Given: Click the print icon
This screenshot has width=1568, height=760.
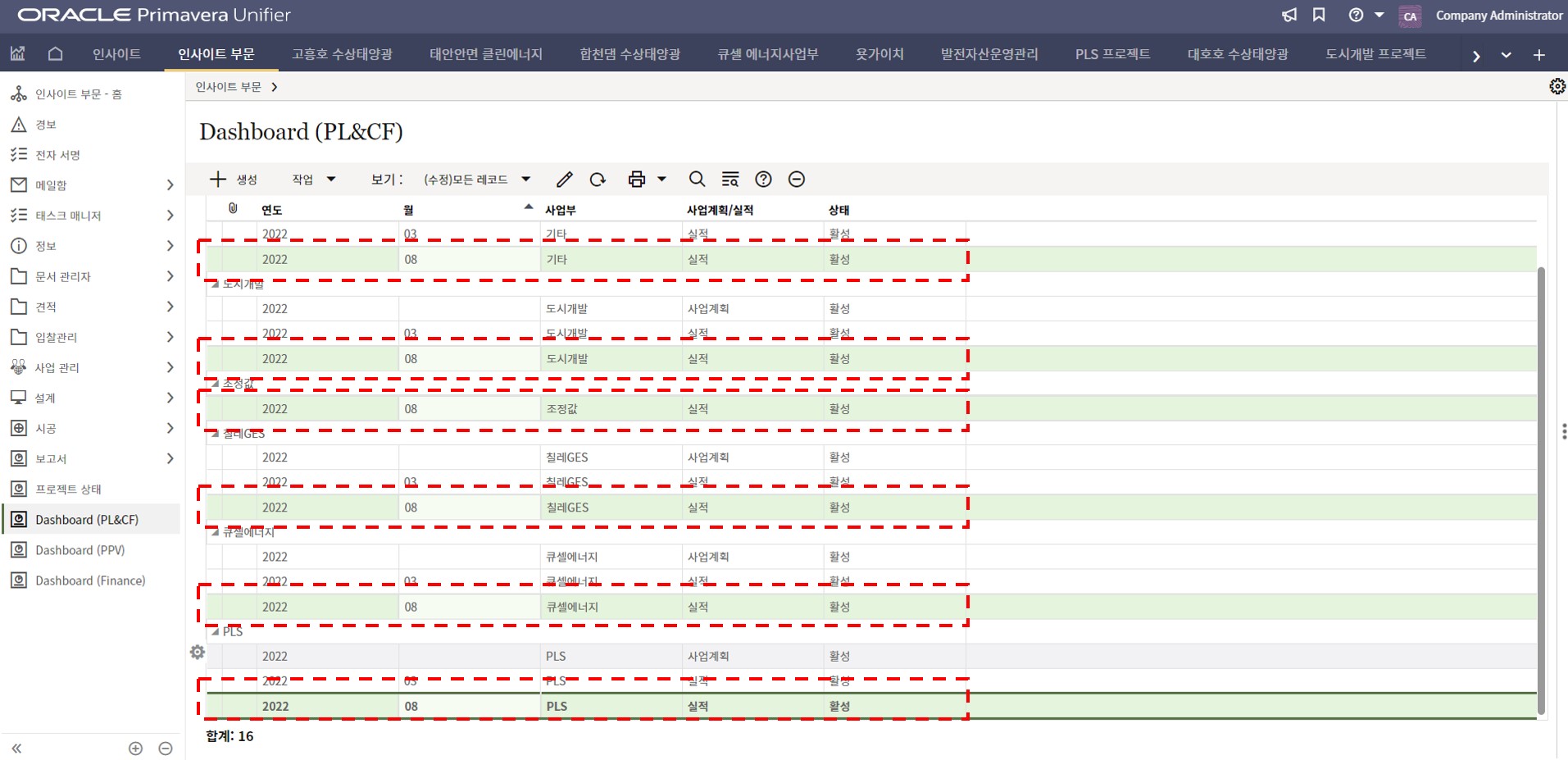Looking at the screenshot, I should [636, 180].
